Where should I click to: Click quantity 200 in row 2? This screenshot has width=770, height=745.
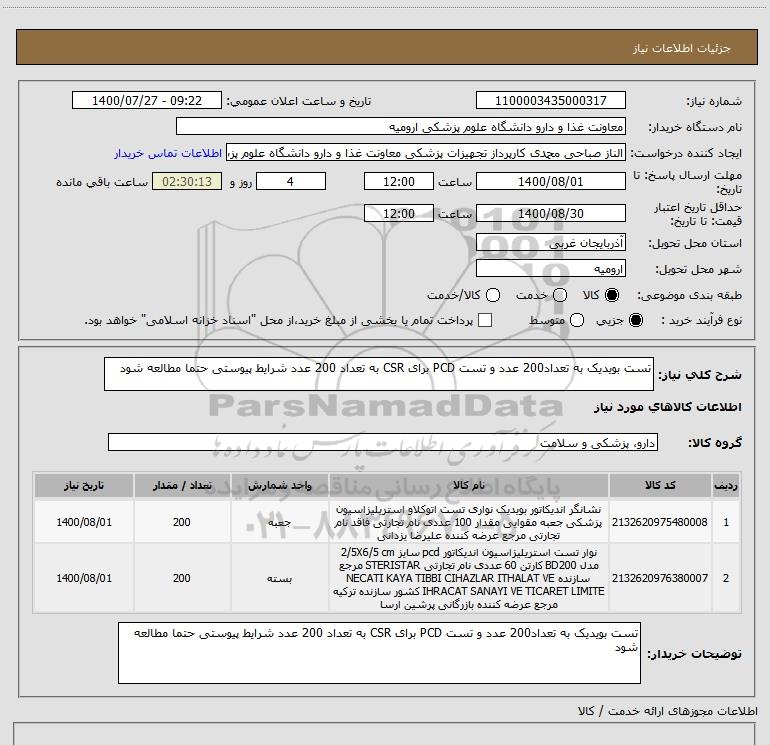point(182,578)
